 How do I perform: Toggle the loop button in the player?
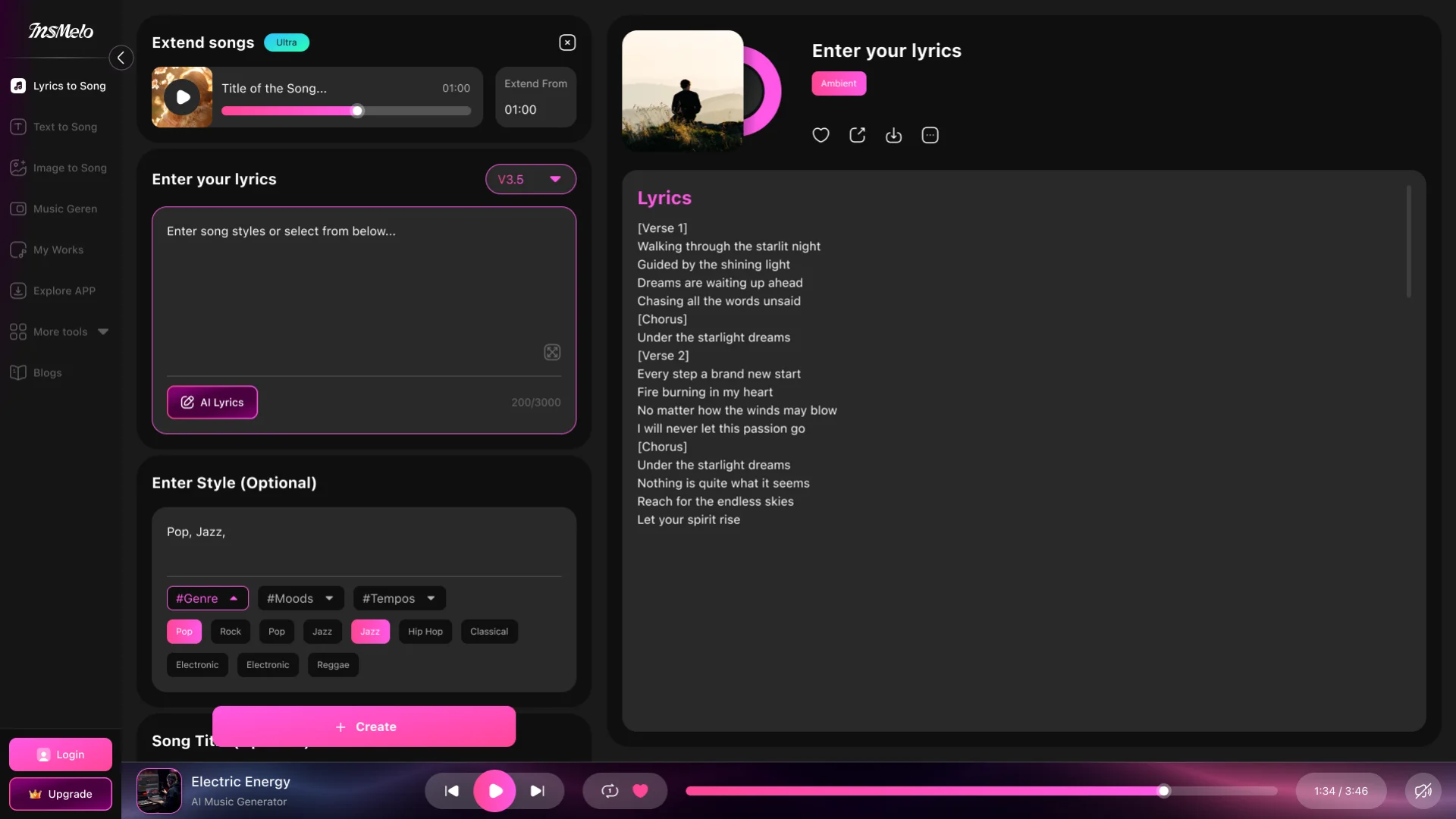610,791
